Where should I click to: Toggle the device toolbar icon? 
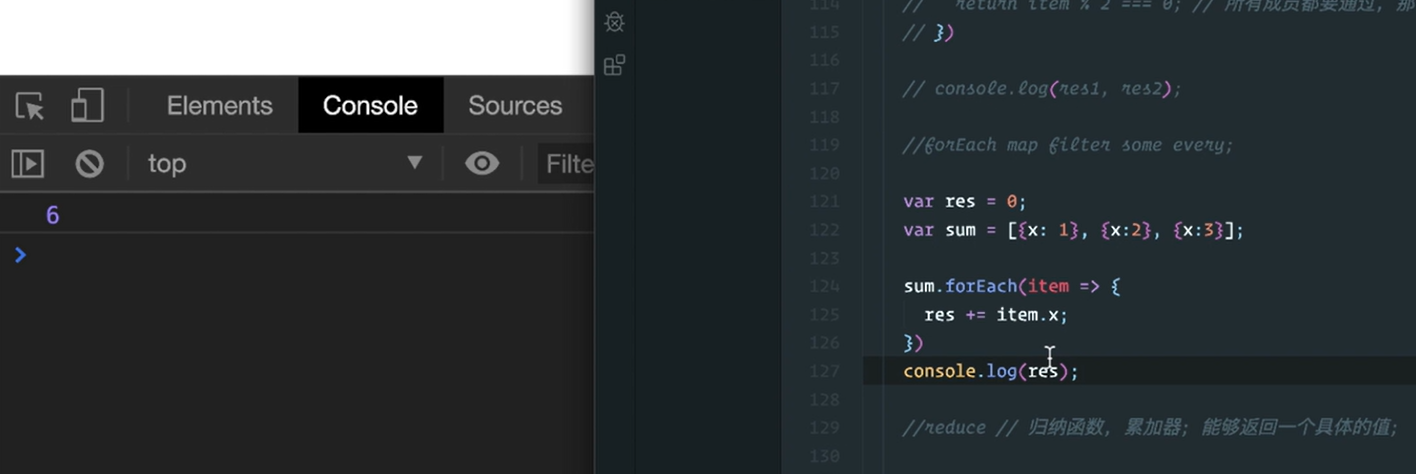coord(87,106)
